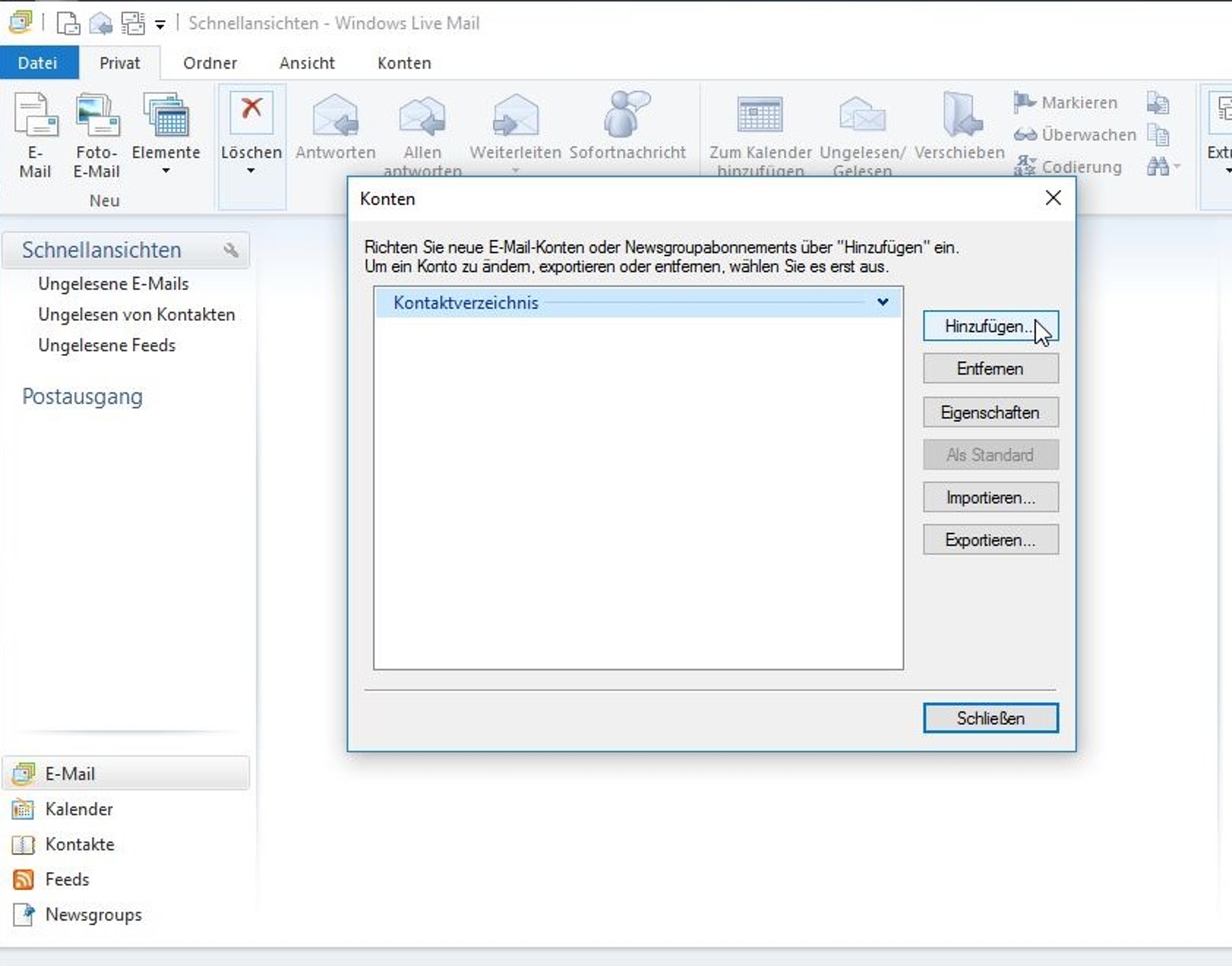This screenshot has height=966, width=1232.
Task: Open the quick access toolbar customize dropdown
Action: point(159,23)
